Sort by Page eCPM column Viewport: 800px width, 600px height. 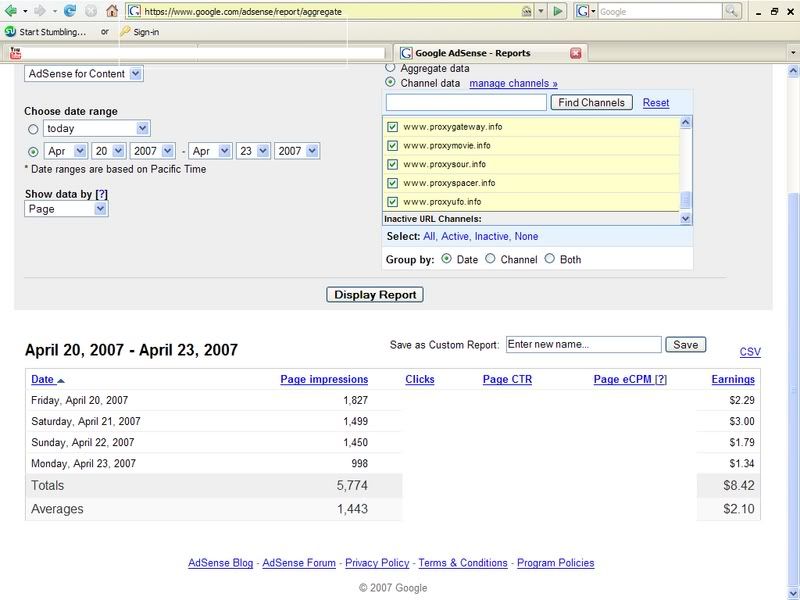[x=622, y=379]
